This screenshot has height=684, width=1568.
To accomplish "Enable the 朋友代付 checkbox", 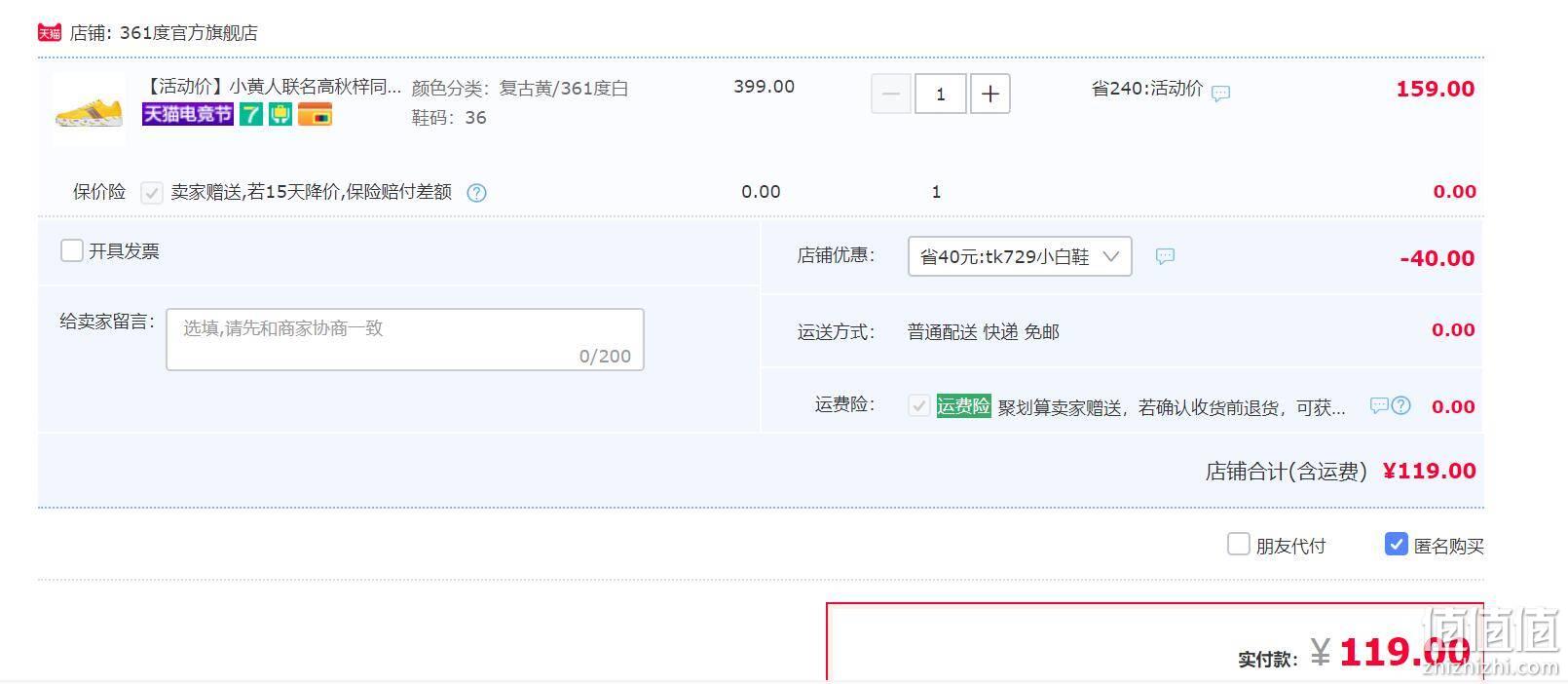I will coord(1238,544).
